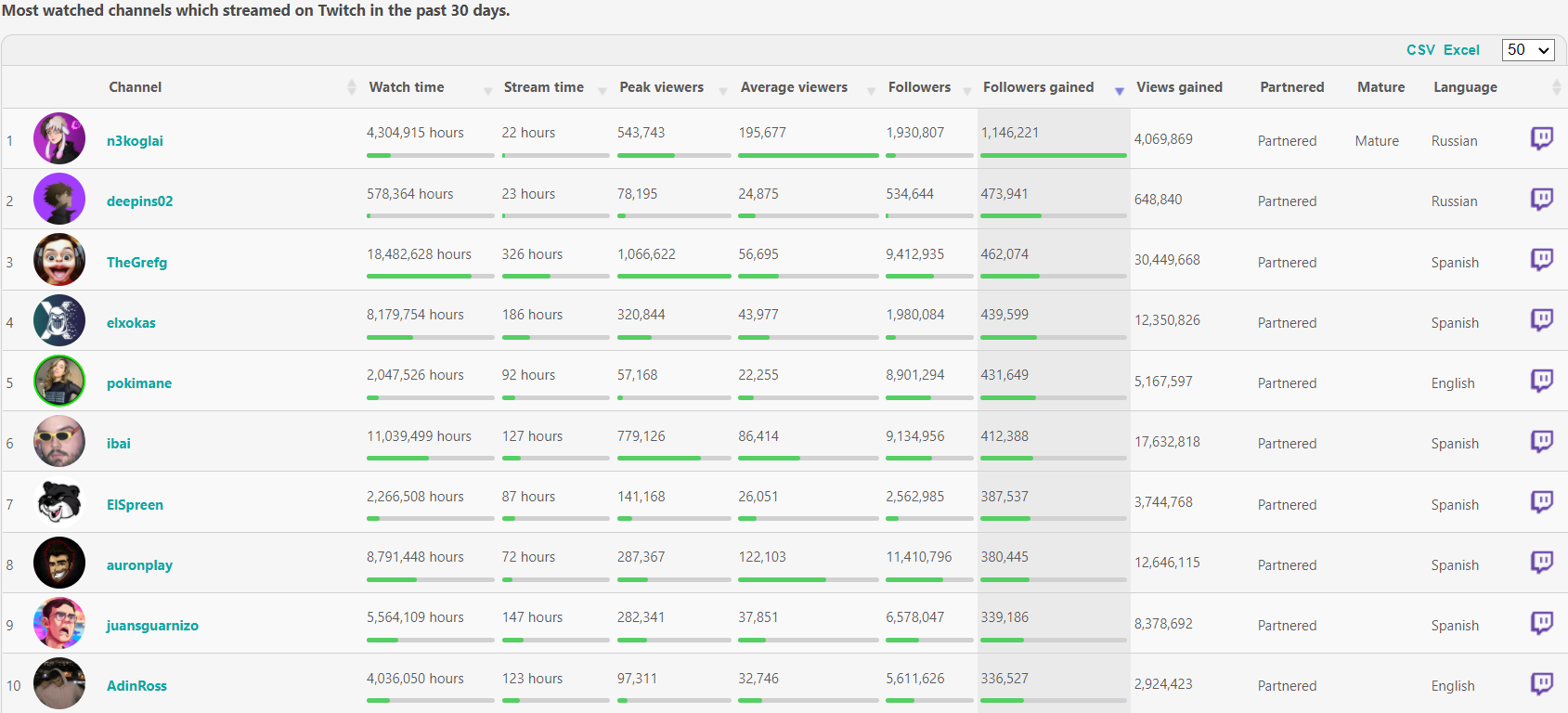Click n3koglai's avatar thumbnail
The width and height of the screenshot is (1568, 713).
(x=59, y=138)
